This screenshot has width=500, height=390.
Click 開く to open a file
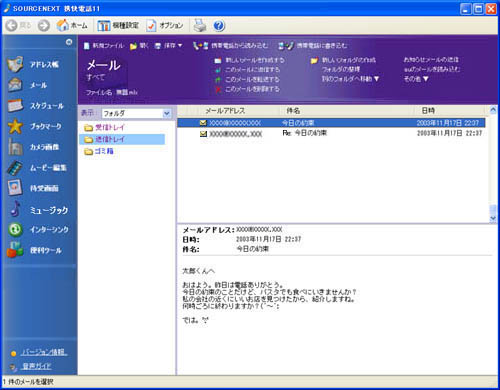coord(139,46)
